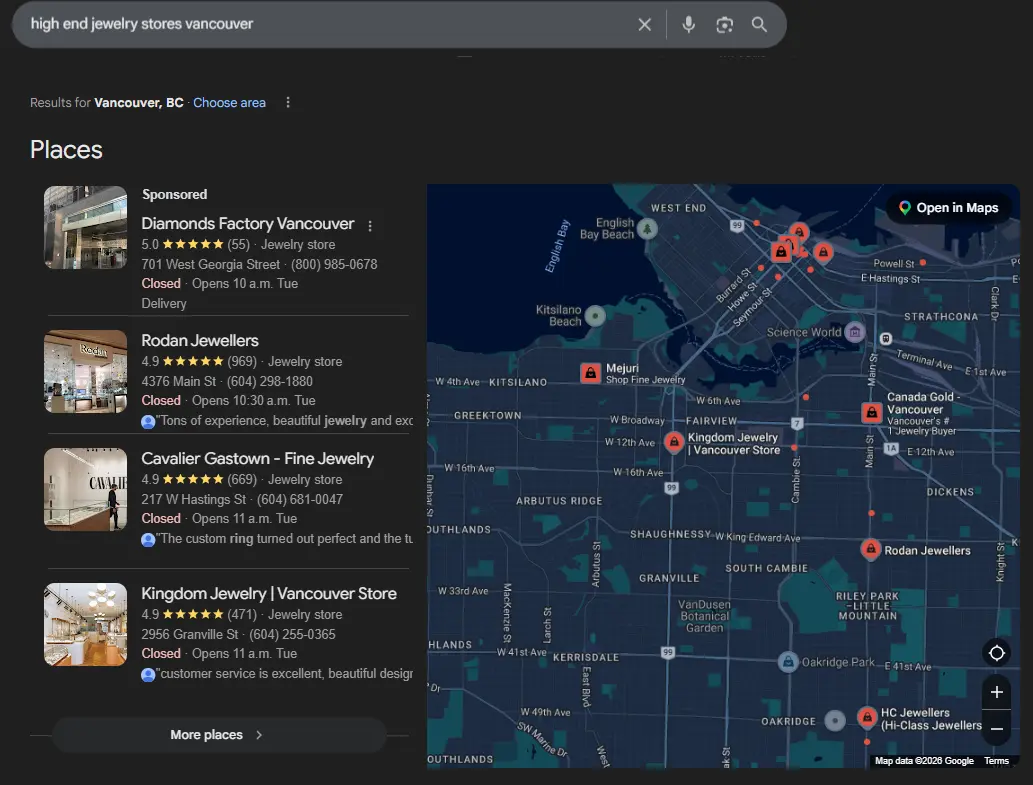Viewport: 1033px width, 785px height.
Task: Click the magnifying glass search icon
Action: tap(760, 25)
